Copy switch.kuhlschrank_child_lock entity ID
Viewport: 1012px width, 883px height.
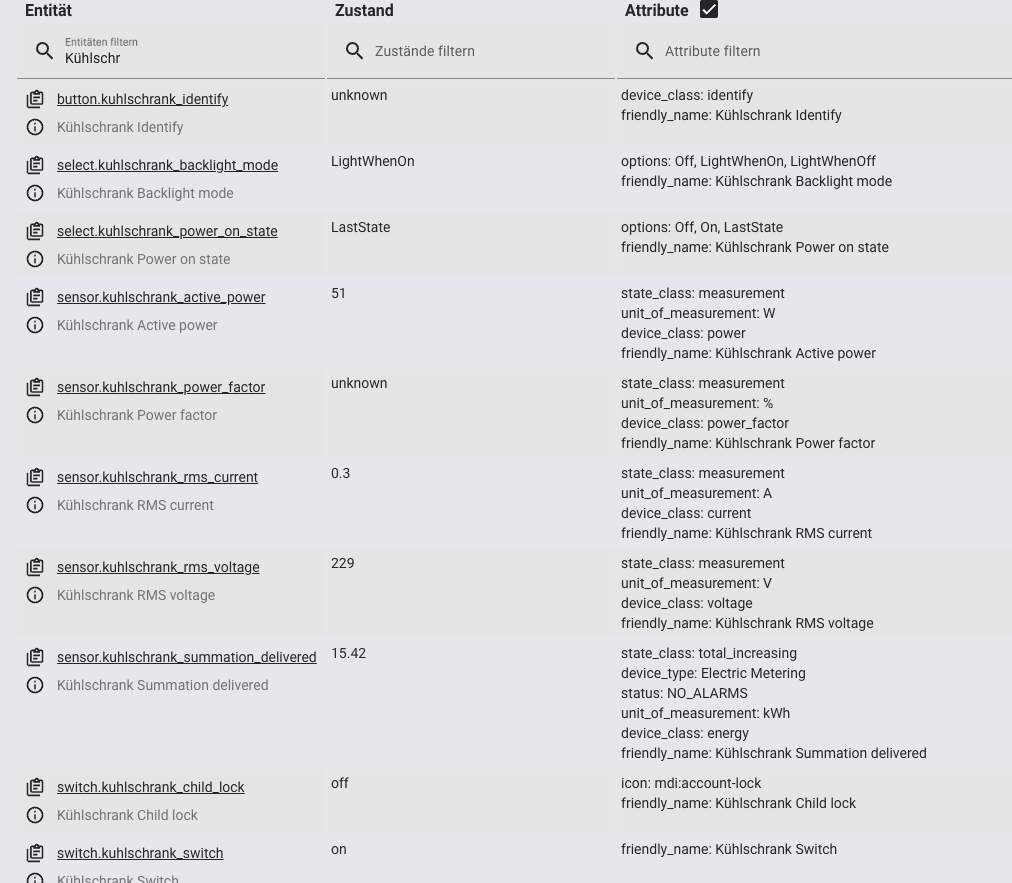[35, 787]
